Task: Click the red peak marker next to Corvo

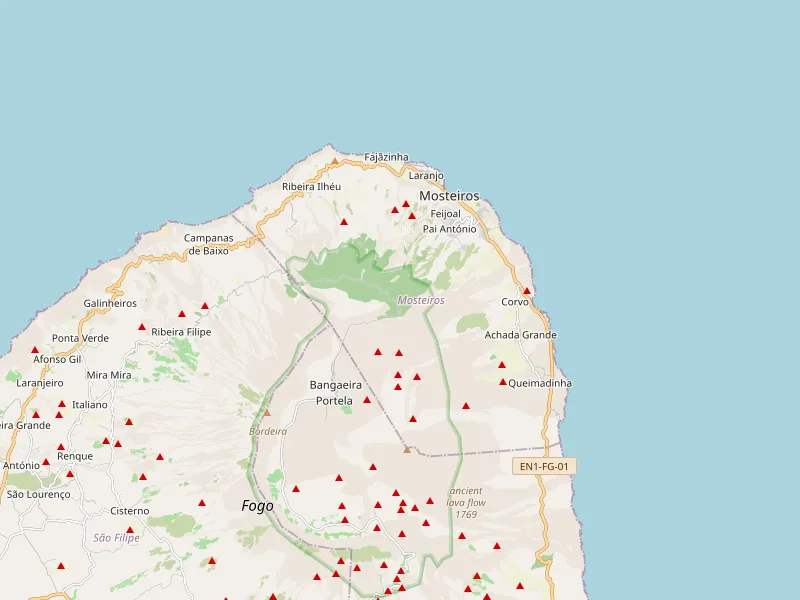Action: (x=527, y=291)
